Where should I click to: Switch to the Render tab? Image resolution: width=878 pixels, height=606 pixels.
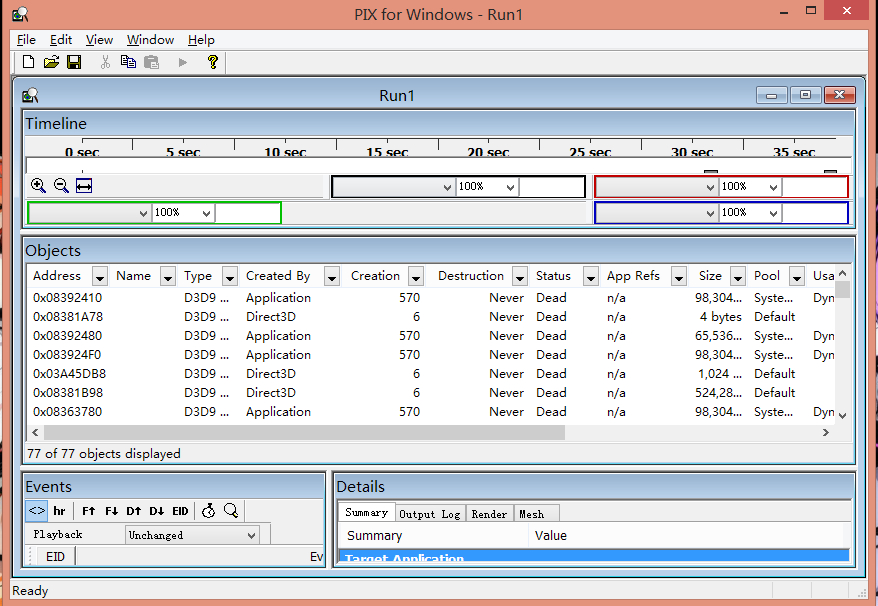coord(489,514)
